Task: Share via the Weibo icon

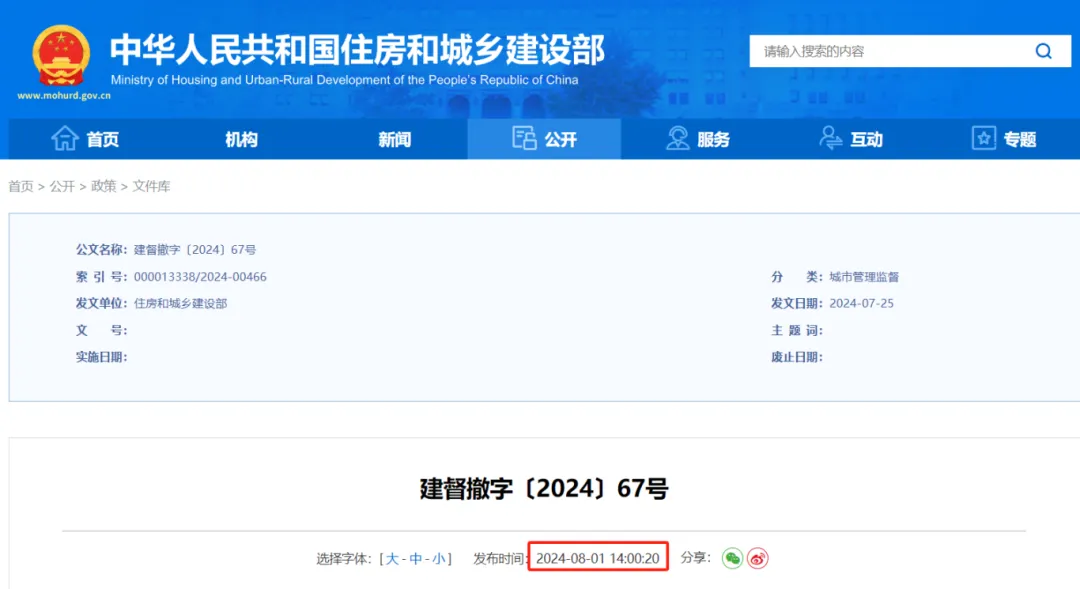Action: 758,558
